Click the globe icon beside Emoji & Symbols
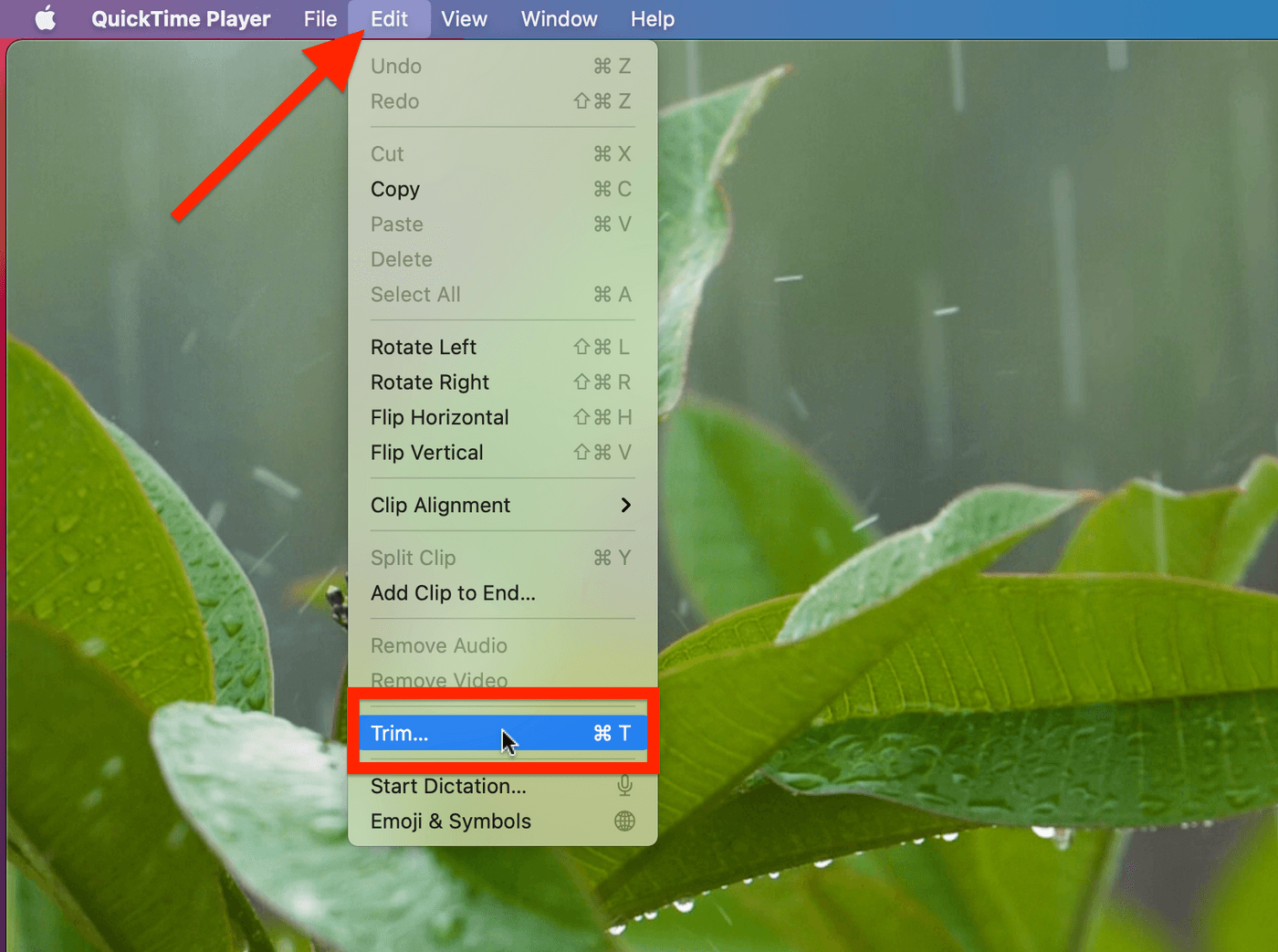Screen dimensions: 1278x952 (x=623, y=821)
